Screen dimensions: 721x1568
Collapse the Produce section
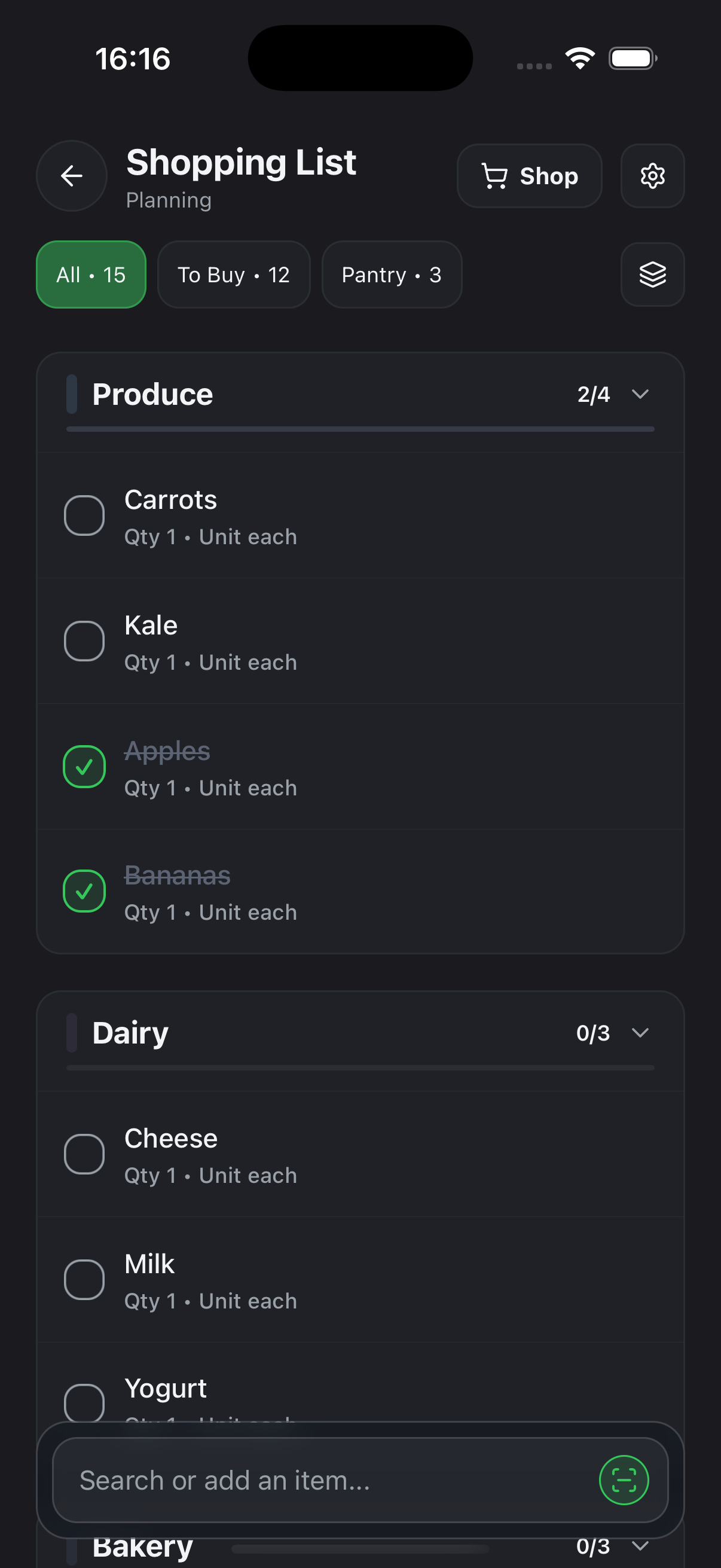tap(640, 395)
